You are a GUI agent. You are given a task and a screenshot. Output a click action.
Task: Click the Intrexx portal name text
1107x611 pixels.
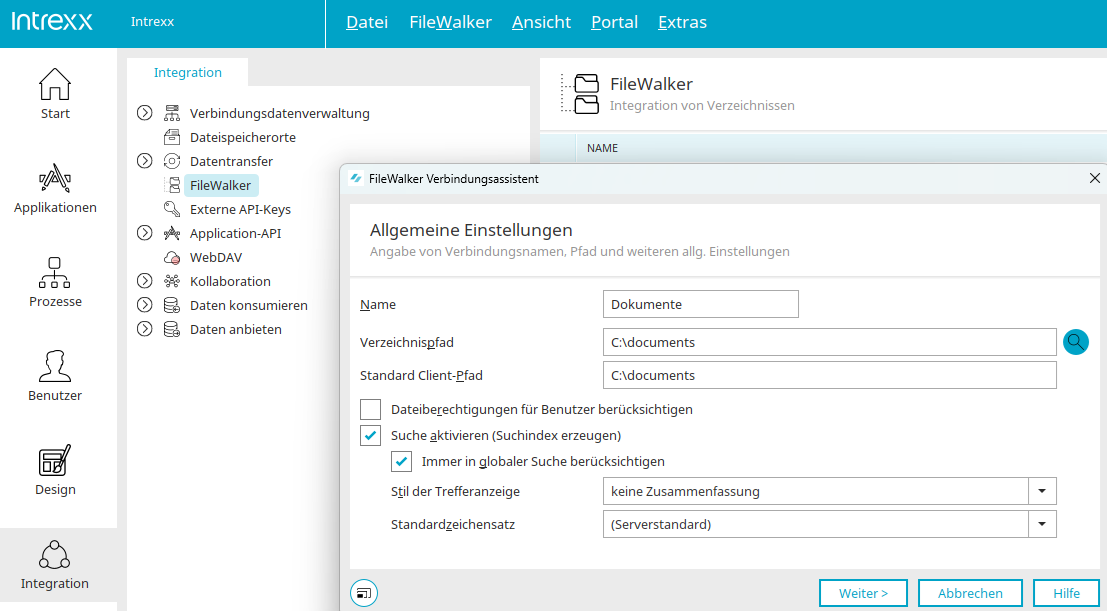tap(152, 22)
